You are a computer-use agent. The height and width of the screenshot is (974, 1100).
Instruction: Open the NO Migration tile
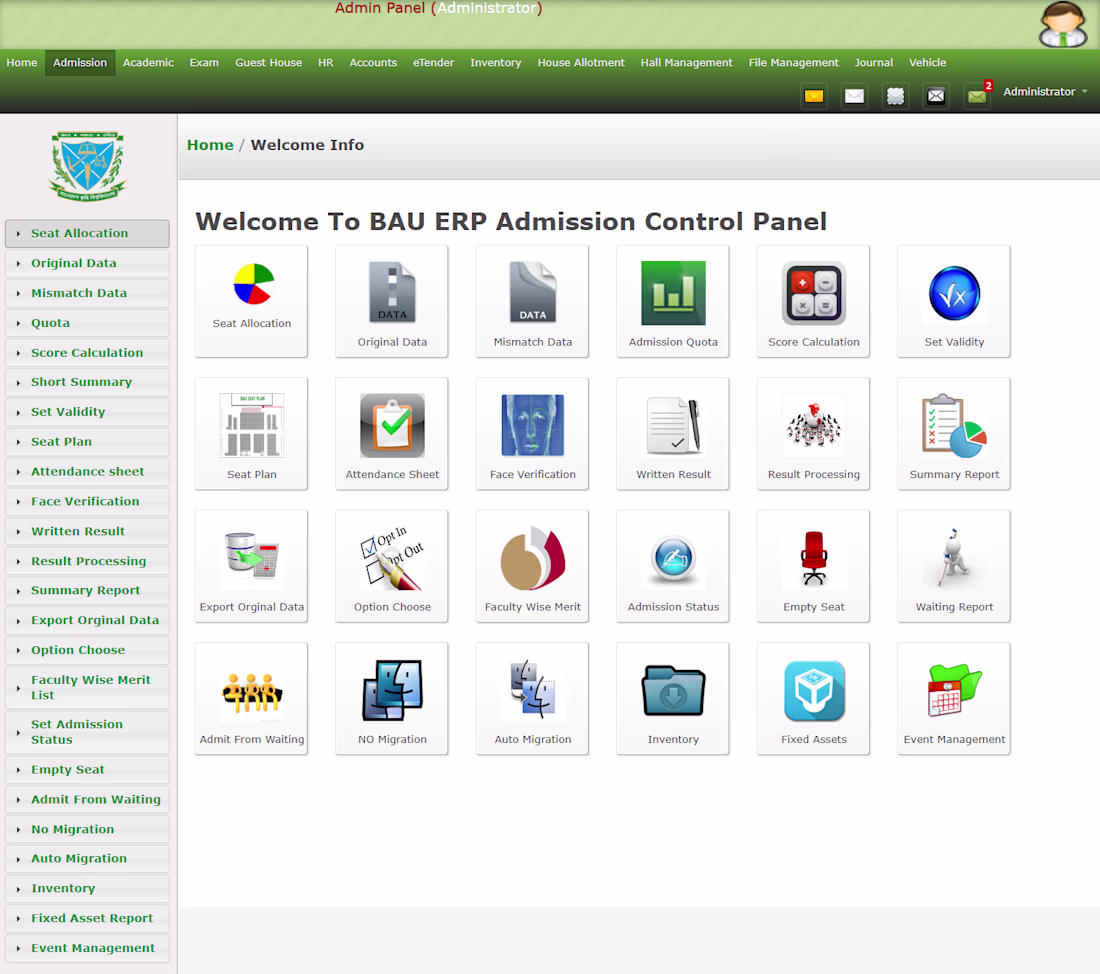(391, 699)
